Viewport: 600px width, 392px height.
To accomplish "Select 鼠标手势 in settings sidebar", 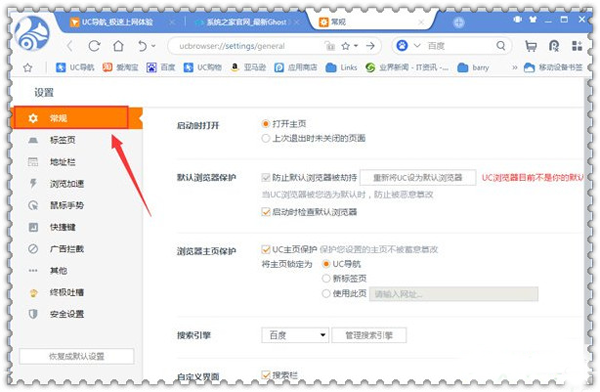I will 77,205.
